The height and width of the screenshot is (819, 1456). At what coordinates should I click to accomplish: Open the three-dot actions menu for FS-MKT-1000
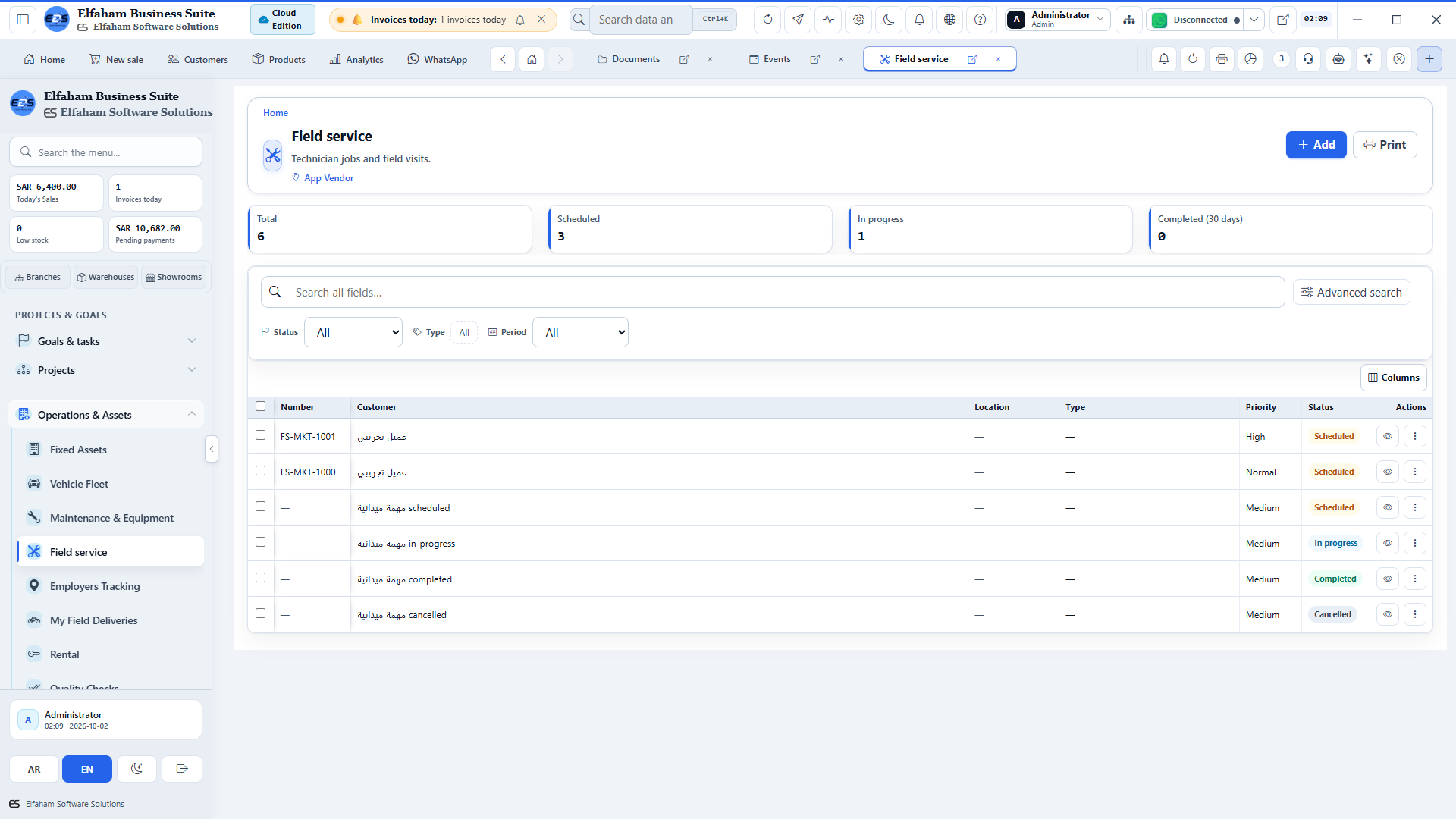point(1415,472)
